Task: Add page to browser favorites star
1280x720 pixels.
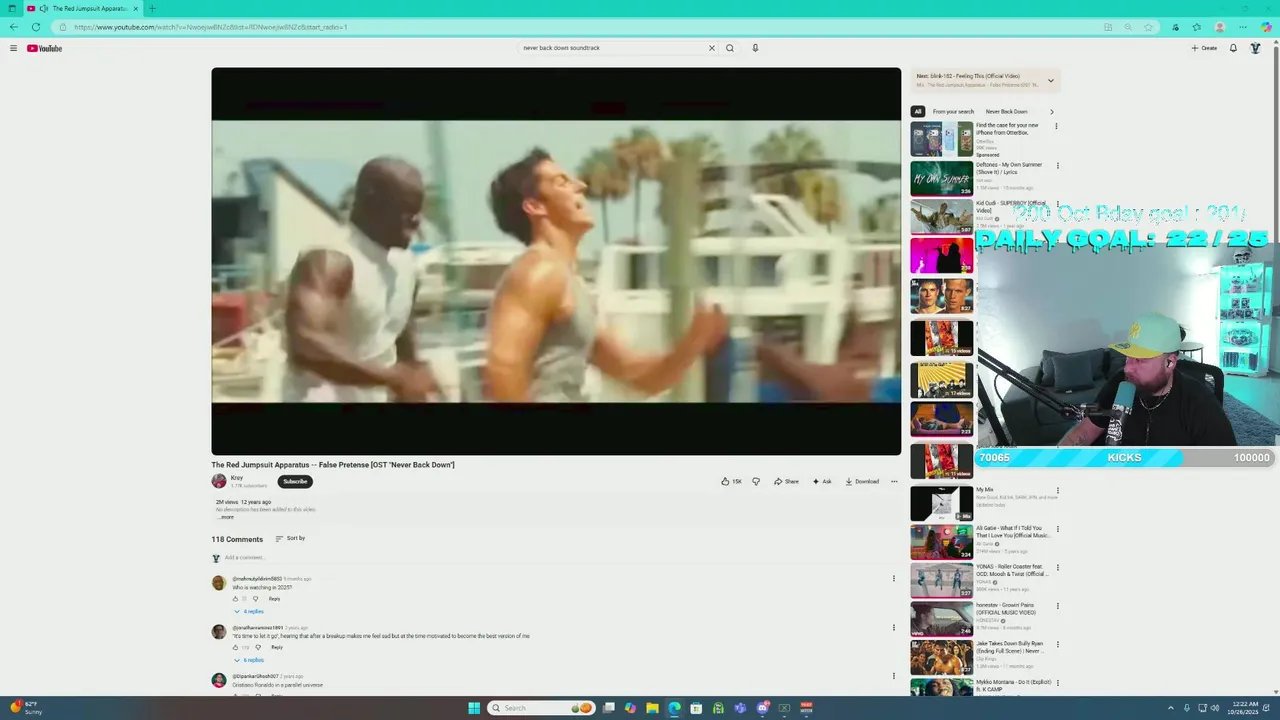Action: [1148, 27]
